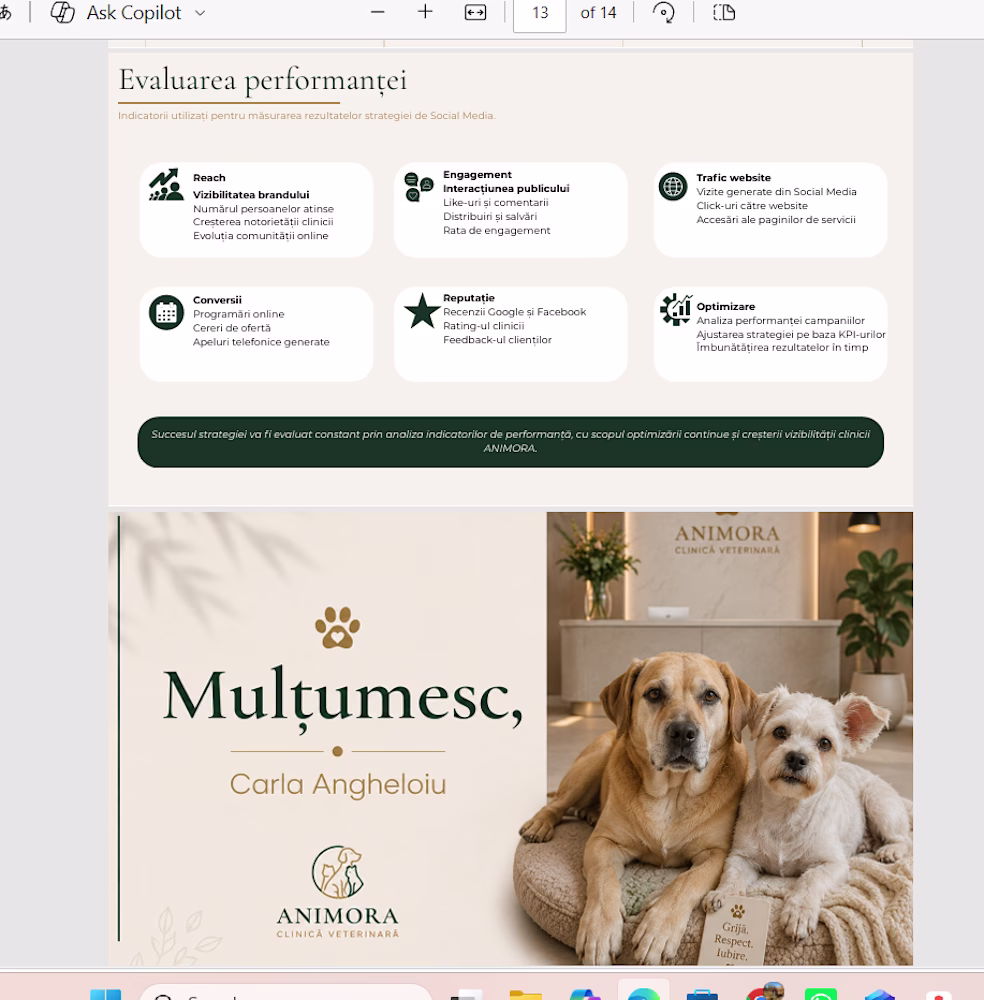This screenshot has width=984, height=1000.
Task: Open the page view icon
Action: pos(724,12)
